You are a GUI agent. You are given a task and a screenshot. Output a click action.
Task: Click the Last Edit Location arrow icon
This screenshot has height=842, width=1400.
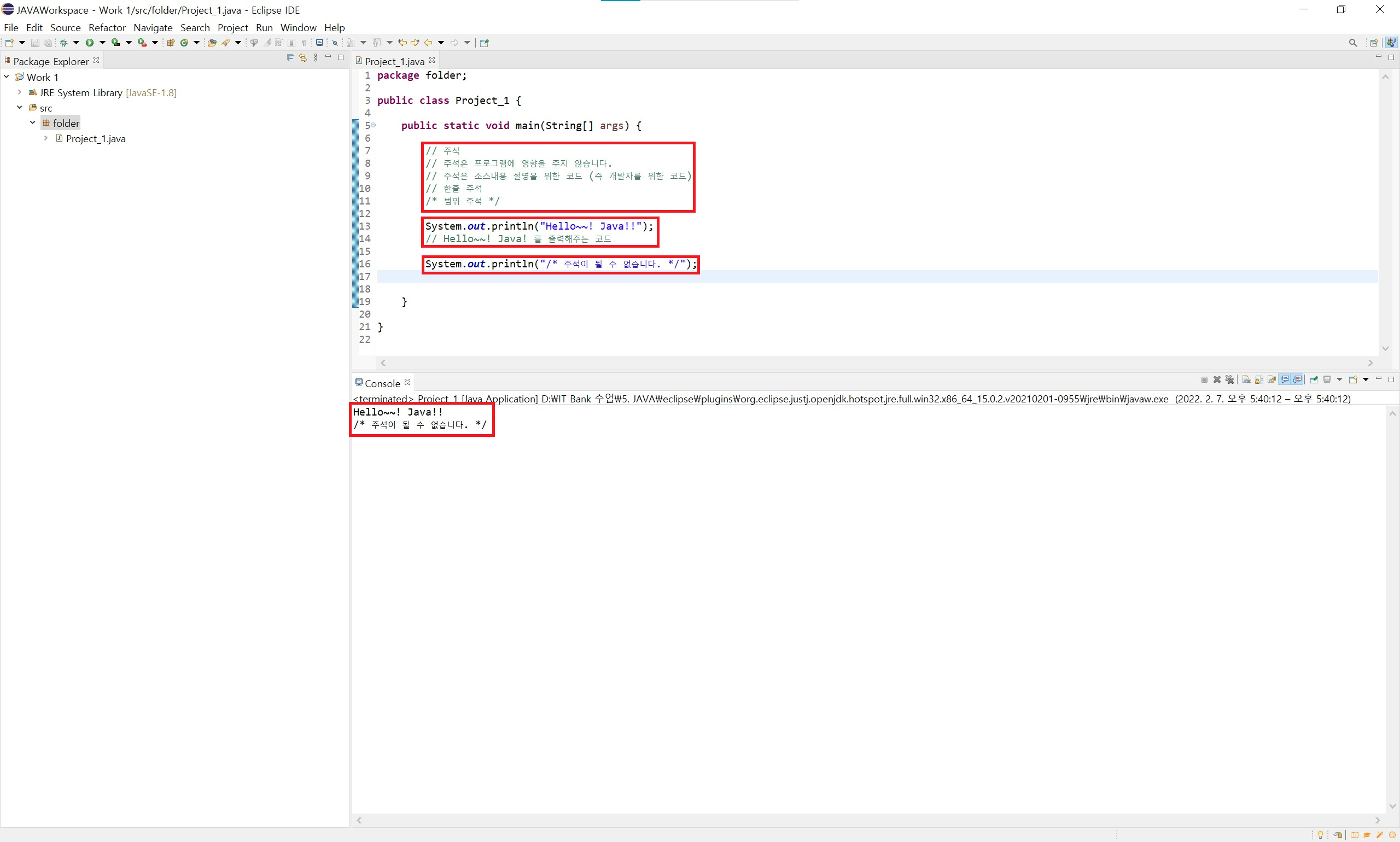[402, 43]
